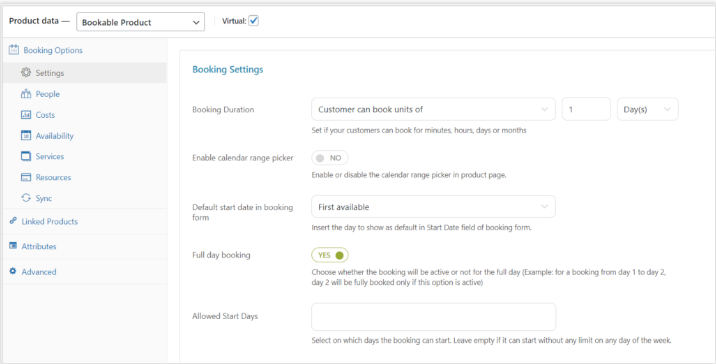This screenshot has height=364, width=716.
Task: Click the Linked Products link icon
Action: (13, 221)
